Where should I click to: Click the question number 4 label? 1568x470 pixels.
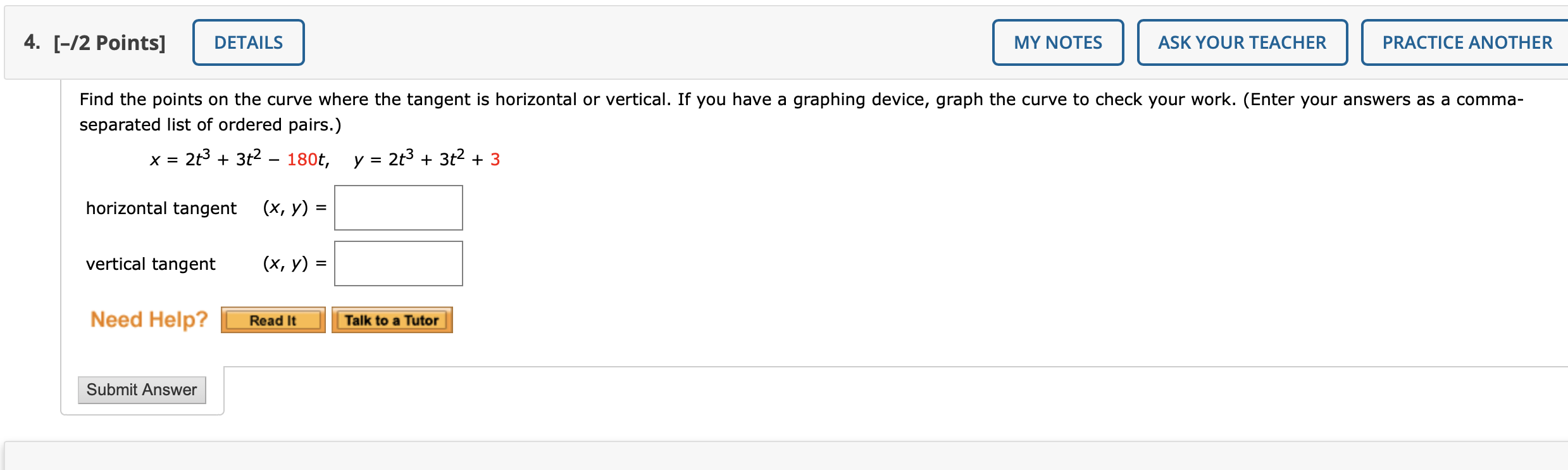(32, 42)
